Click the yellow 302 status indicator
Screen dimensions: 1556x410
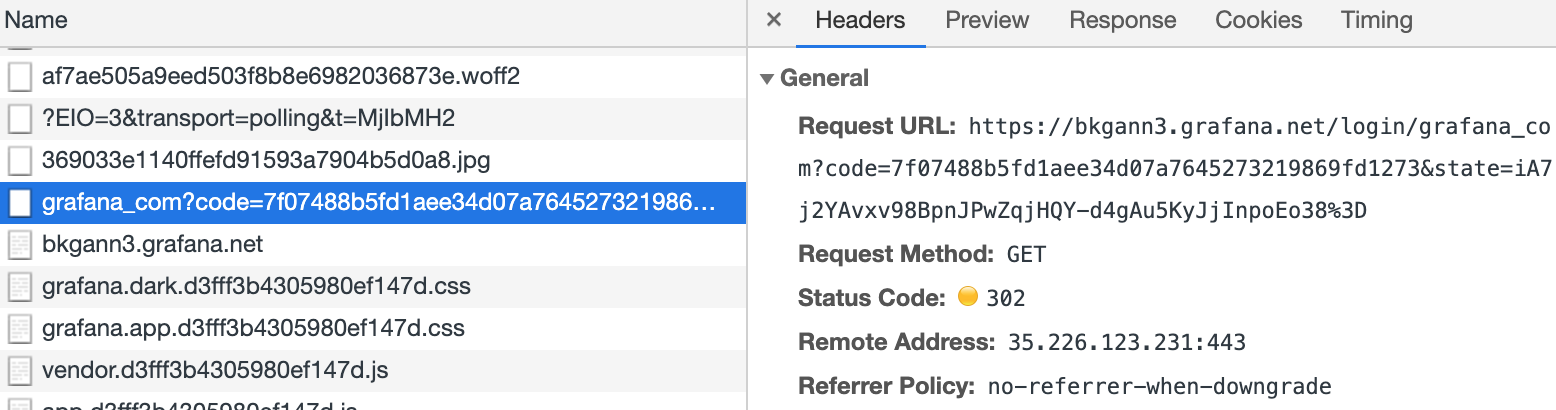pos(967,297)
